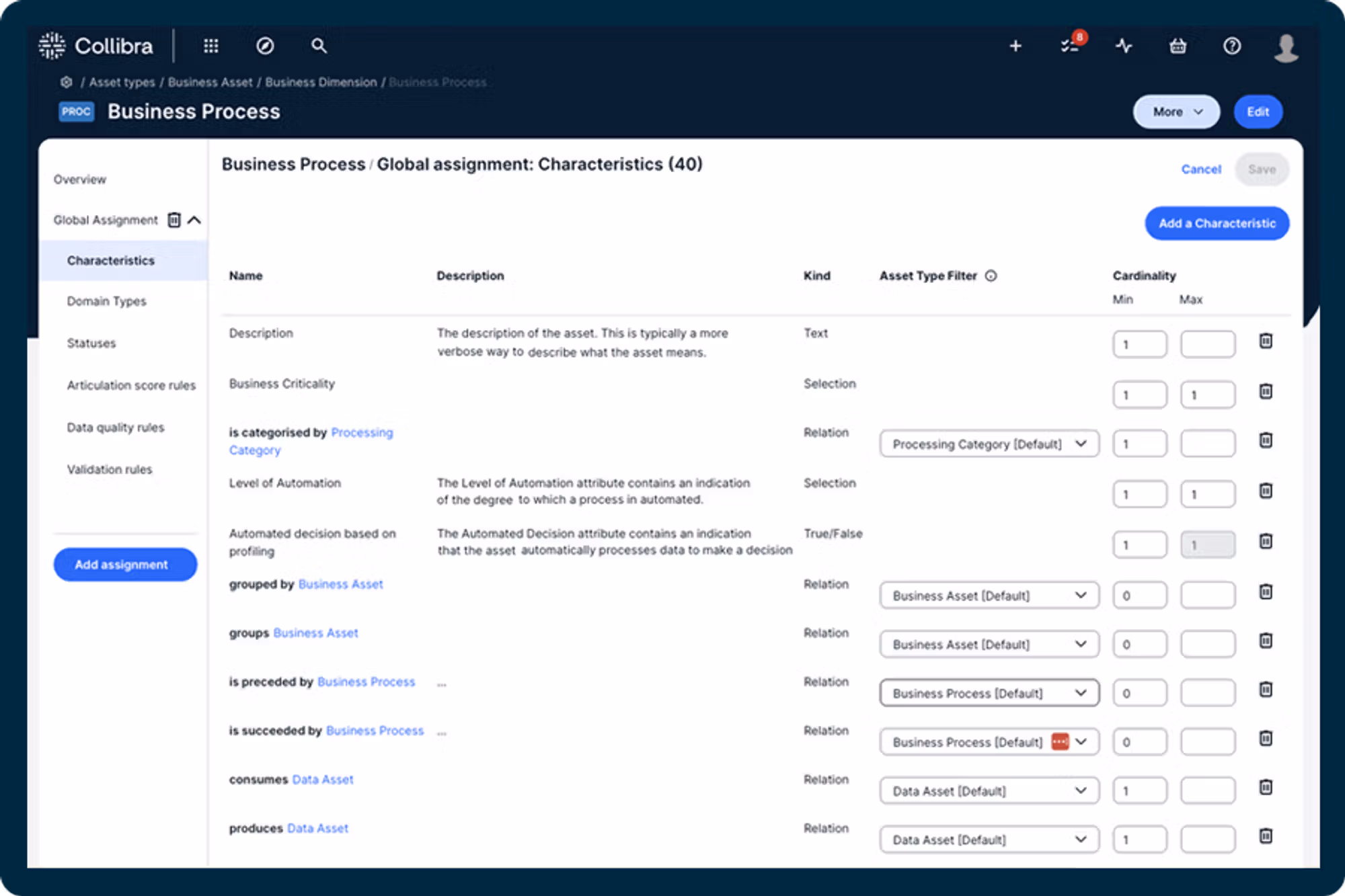Open the search magnifier icon
Screen dimensions: 1345x896
point(319,46)
